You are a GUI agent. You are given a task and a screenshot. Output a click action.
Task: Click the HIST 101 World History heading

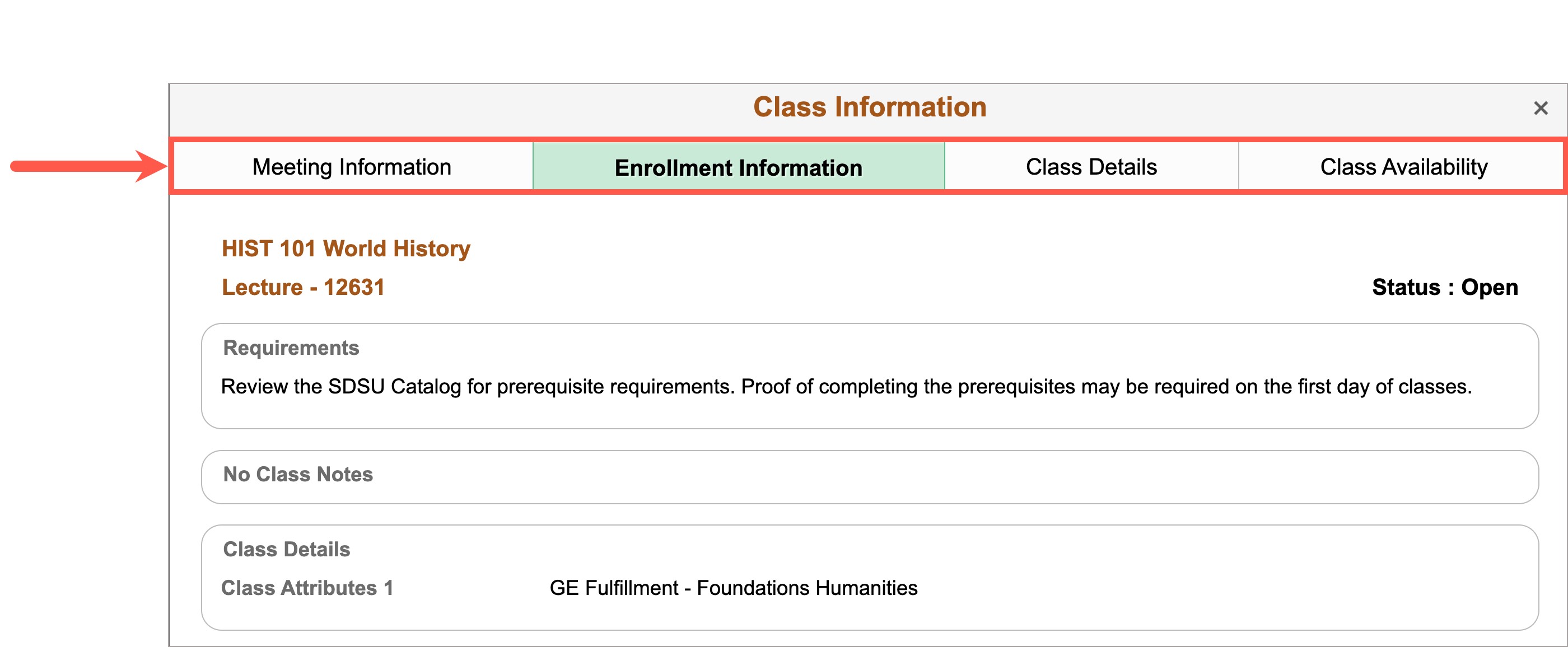click(x=346, y=248)
